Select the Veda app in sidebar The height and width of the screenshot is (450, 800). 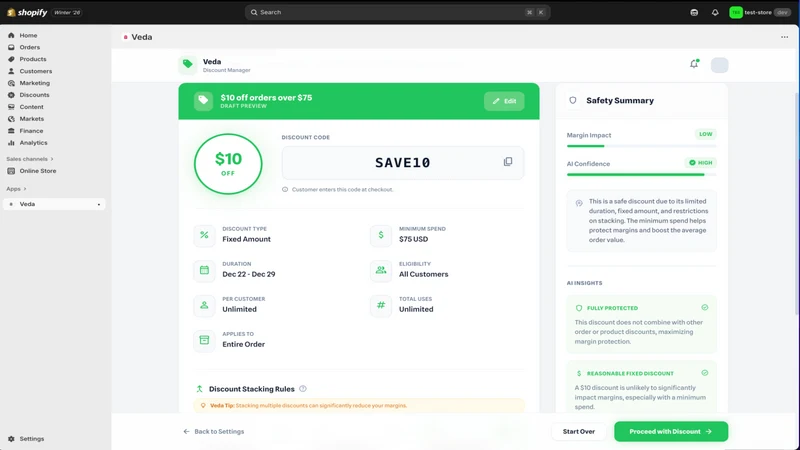coord(54,204)
